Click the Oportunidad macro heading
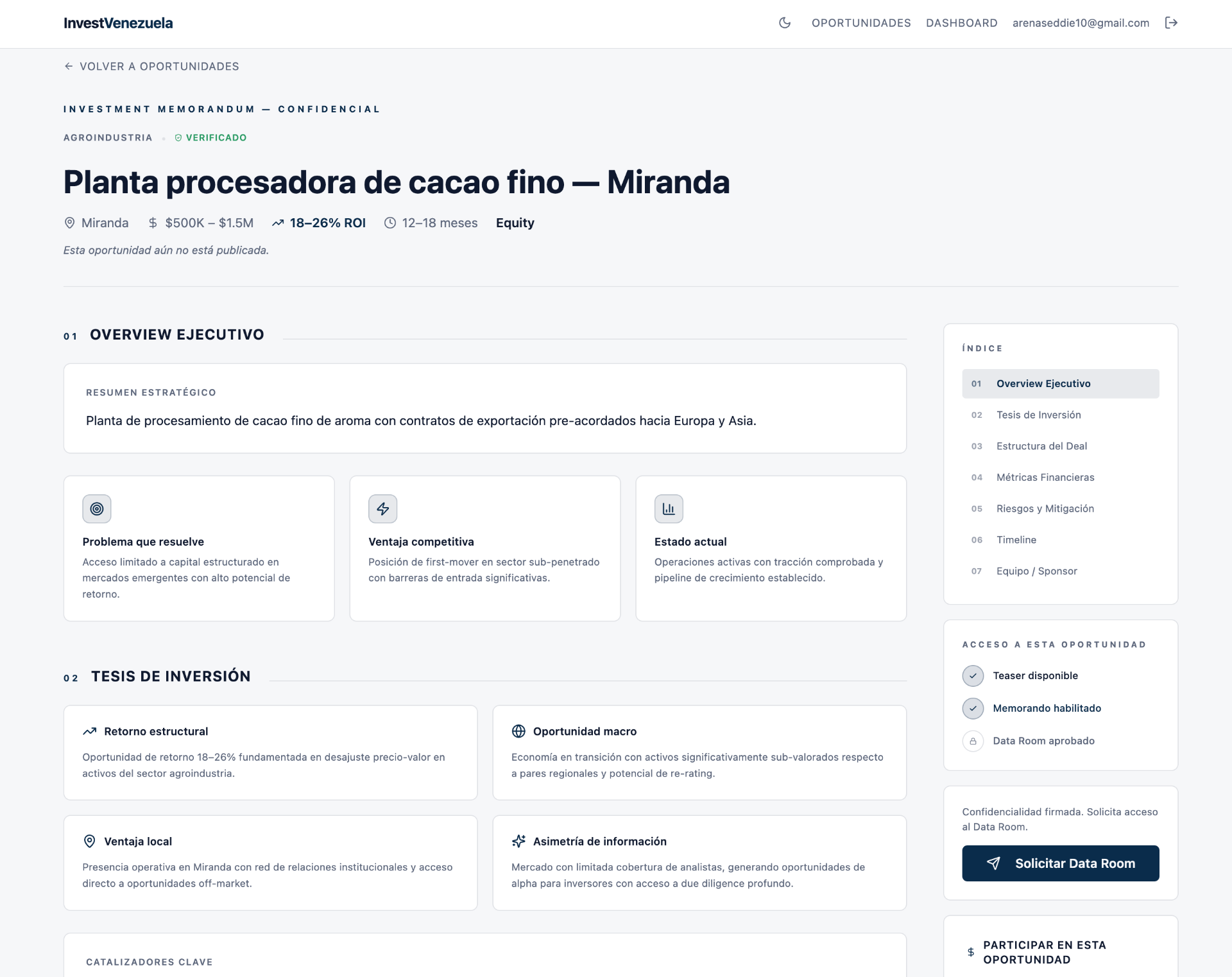Image resolution: width=1232 pixels, height=977 pixels. 585,731
